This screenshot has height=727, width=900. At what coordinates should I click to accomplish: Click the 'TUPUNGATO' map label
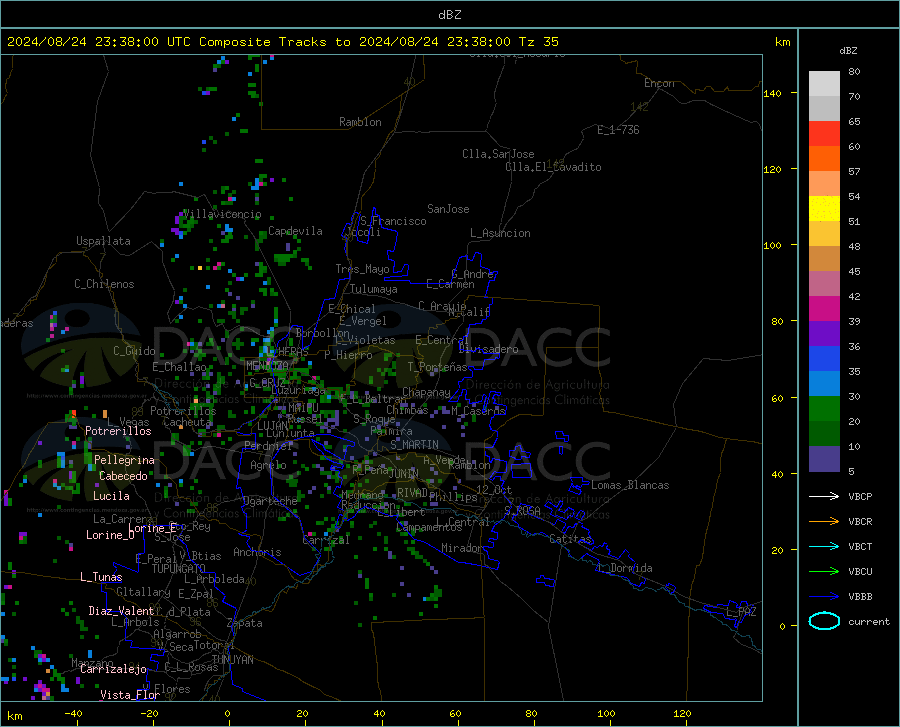(179, 569)
